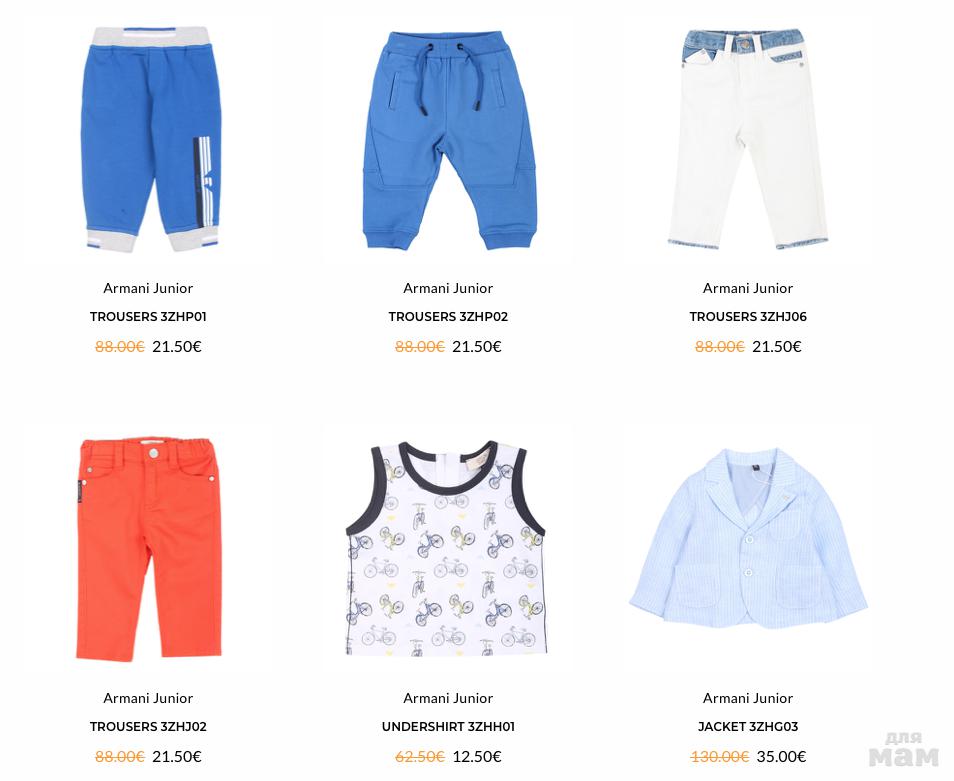Click the 35.00€ jacket sale price

(x=781, y=757)
